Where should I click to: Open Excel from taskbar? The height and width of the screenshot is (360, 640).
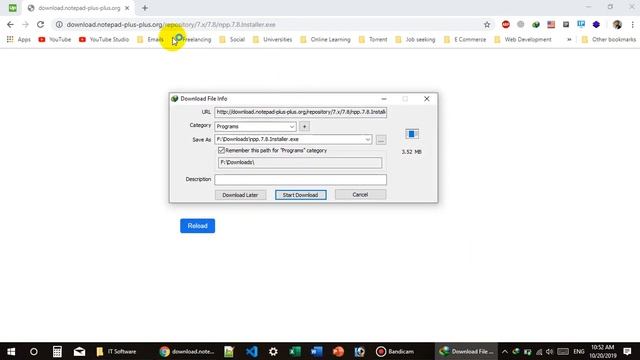point(295,351)
